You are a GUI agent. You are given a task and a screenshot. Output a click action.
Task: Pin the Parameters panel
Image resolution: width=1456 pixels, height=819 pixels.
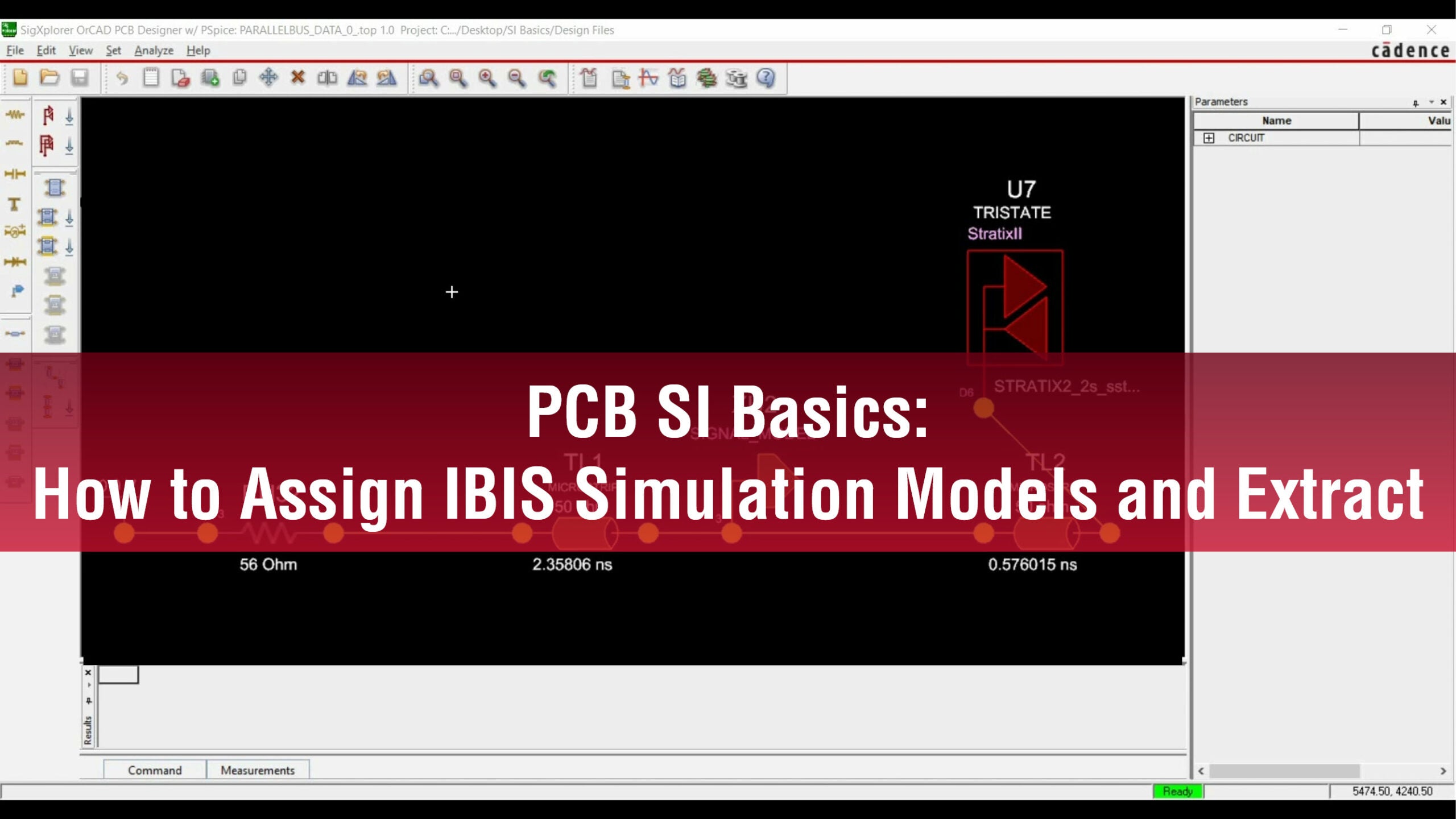point(1416,103)
